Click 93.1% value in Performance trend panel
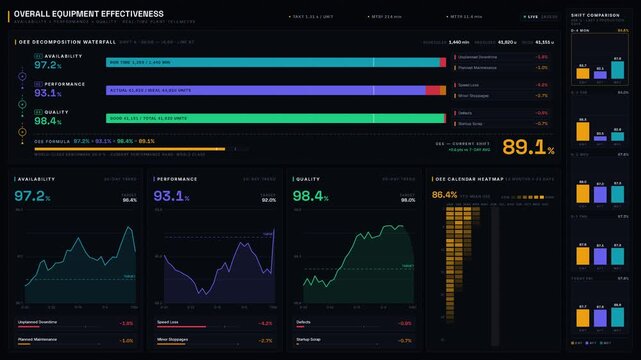The height and width of the screenshot is (360, 641). [x=171, y=196]
